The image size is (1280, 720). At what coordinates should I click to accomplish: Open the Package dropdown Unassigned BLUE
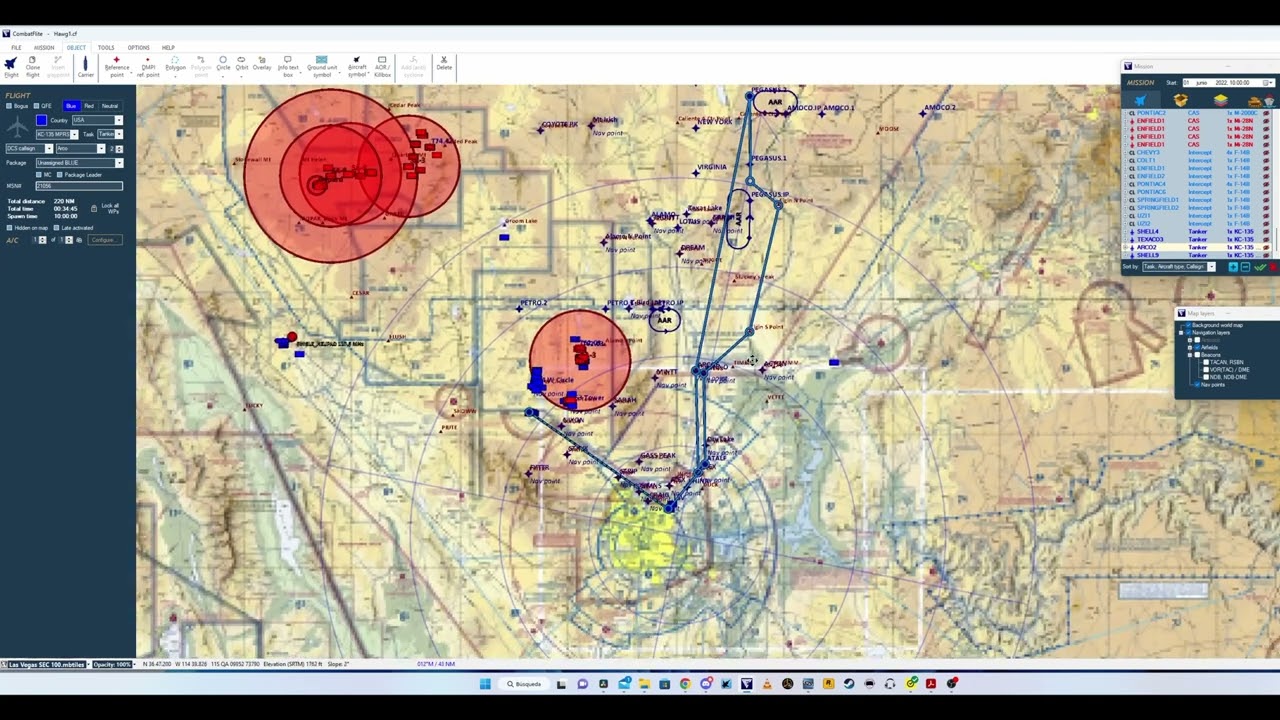pyautogui.click(x=79, y=163)
